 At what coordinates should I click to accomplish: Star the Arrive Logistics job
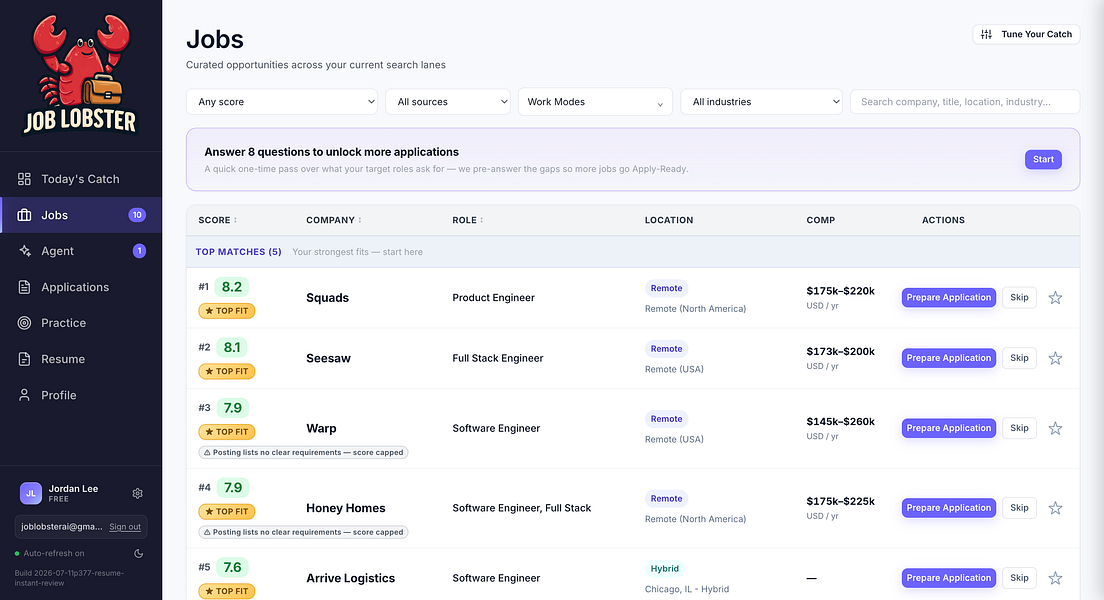pos(1055,578)
